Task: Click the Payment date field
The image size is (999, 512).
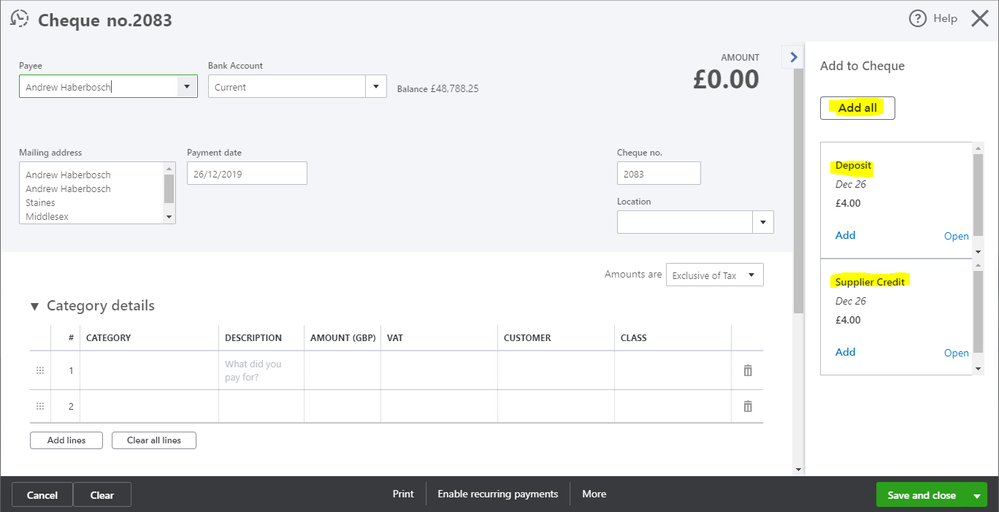Action: (x=246, y=173)
